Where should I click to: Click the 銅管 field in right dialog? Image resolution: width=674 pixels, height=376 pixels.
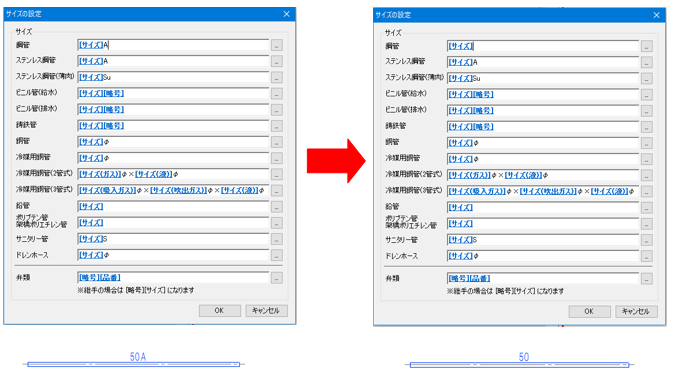tap(543, 143)
